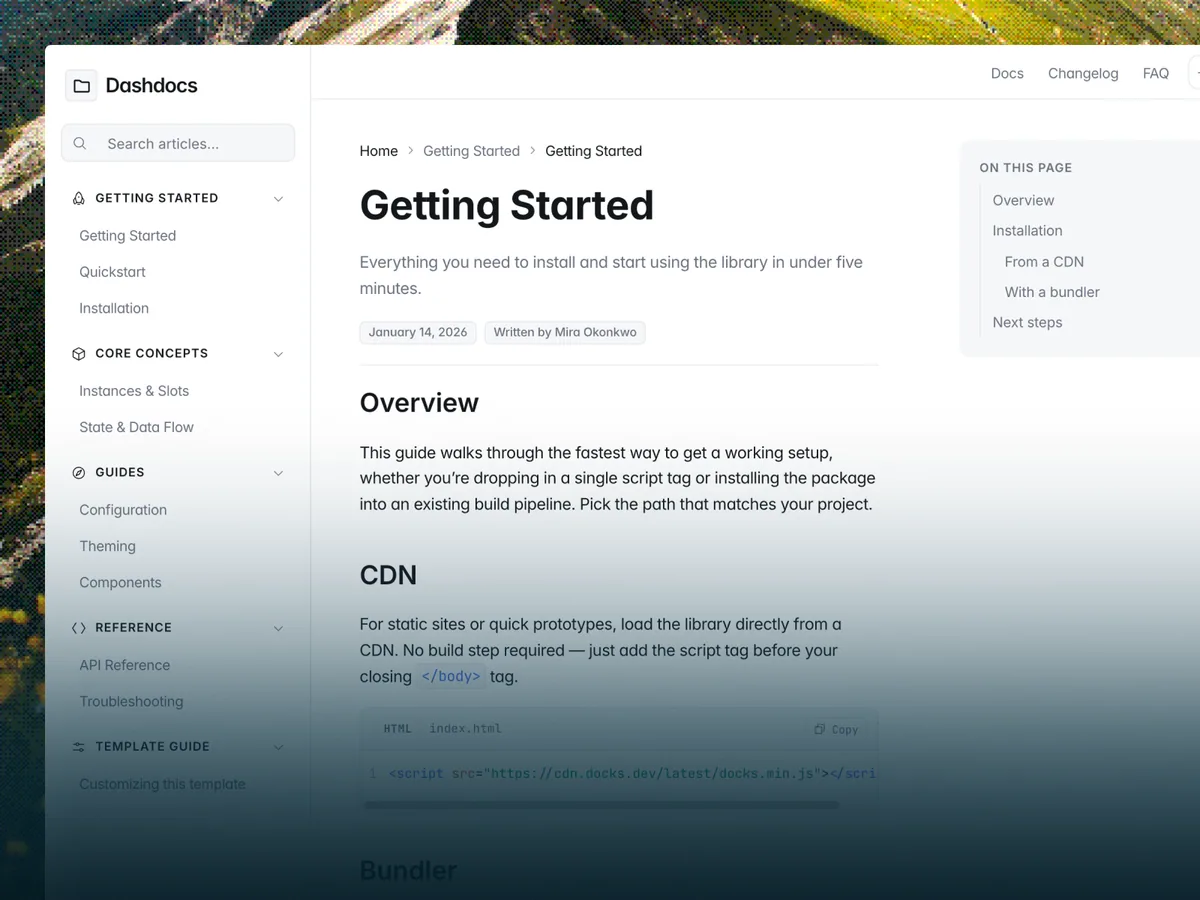This screenshot has width=1200, height=900.
Task: Jump to With a bundler in page outline
Action: pos(1052,292)
